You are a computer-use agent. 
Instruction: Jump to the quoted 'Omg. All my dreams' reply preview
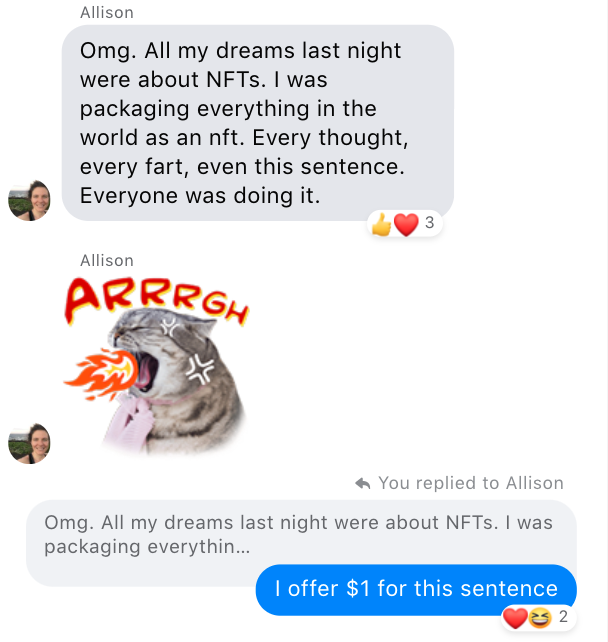pyautogui.click(x=301, y=534)
